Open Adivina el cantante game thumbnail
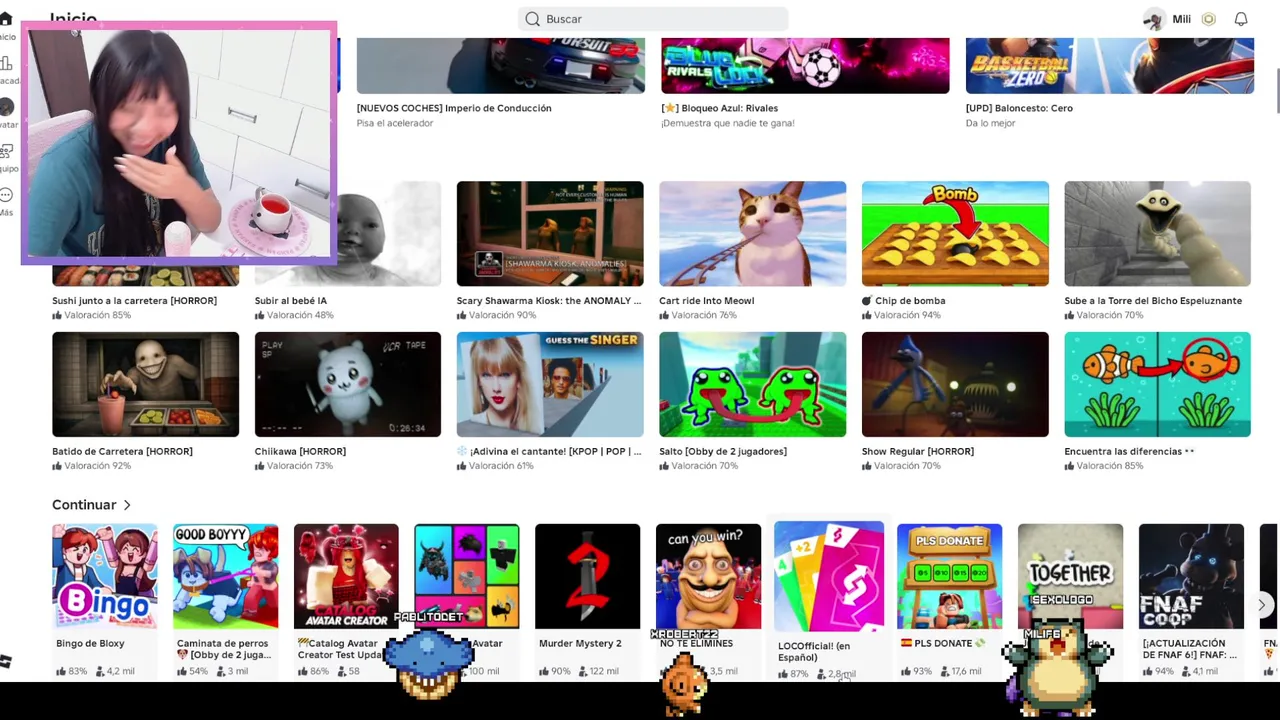 click(550, 385)
